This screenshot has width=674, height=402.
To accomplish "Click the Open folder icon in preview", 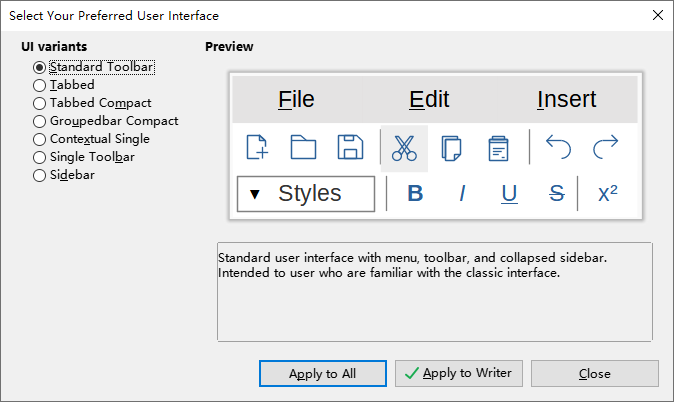I will [x=303, y=148].
